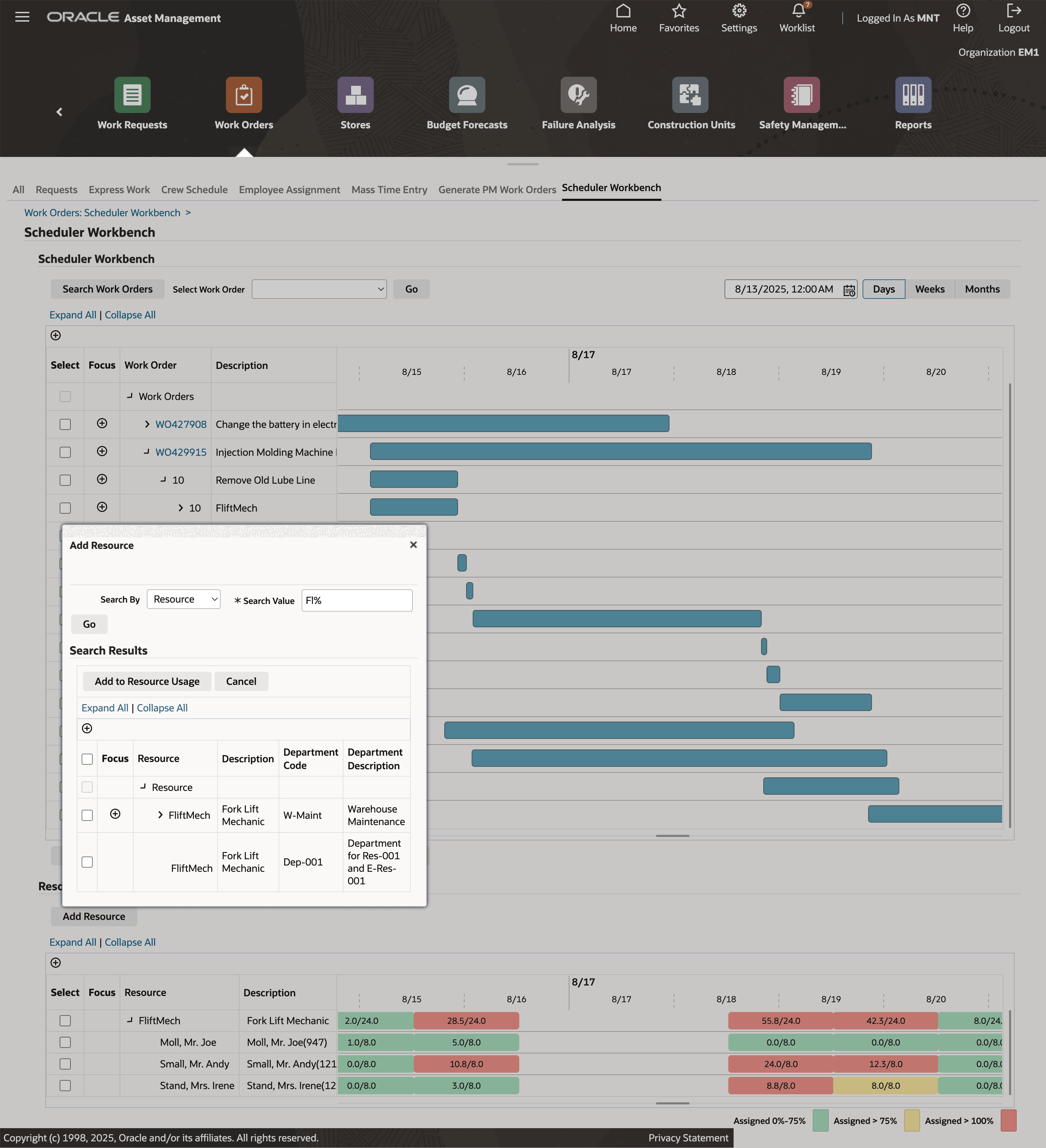Click Add to Resource Usage button

pos(147,682)
